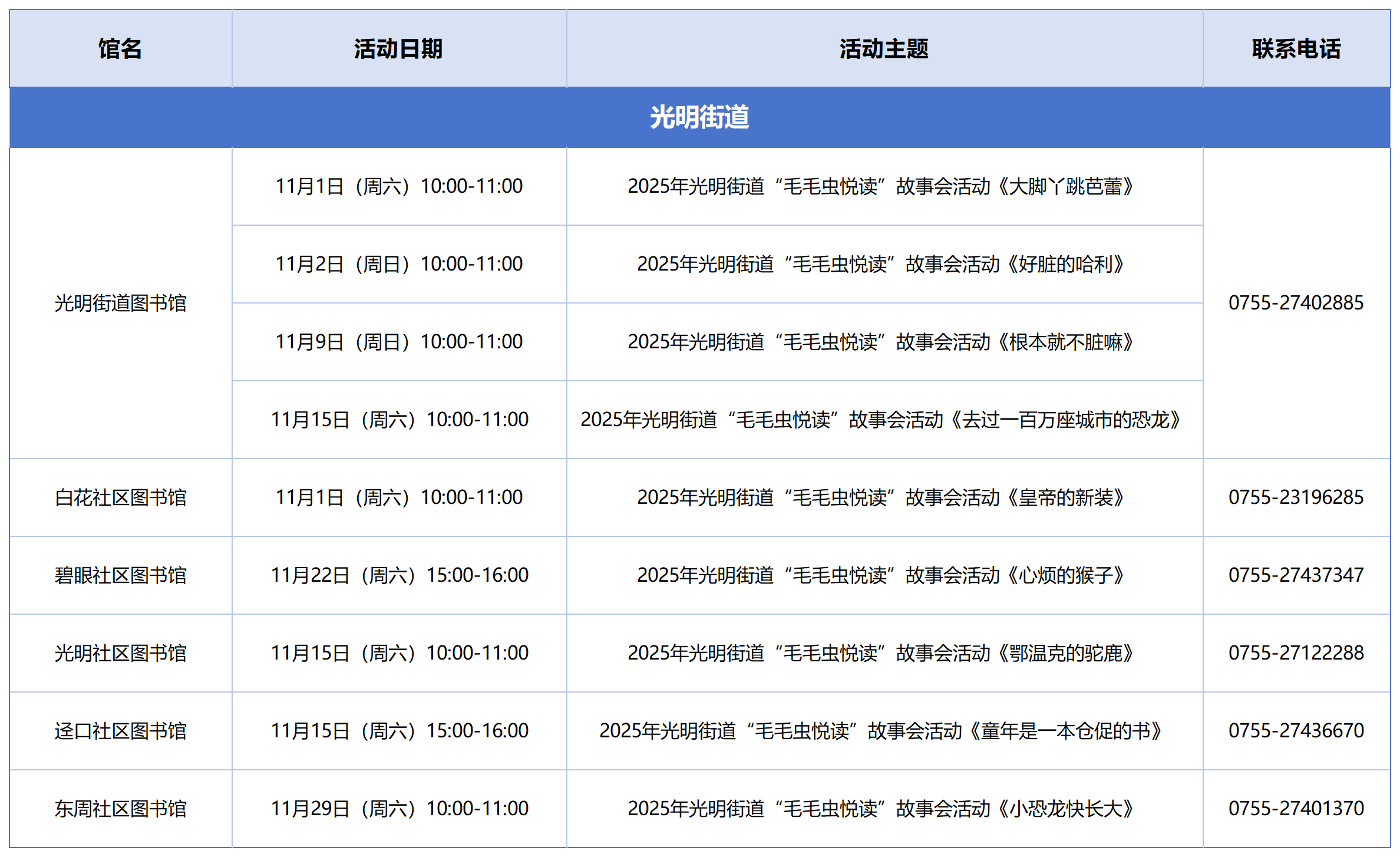The height and width of the screenshot is (857, 1400).
Task: Click the 迳口社区图书馆 cell
Action: point(120,731)
